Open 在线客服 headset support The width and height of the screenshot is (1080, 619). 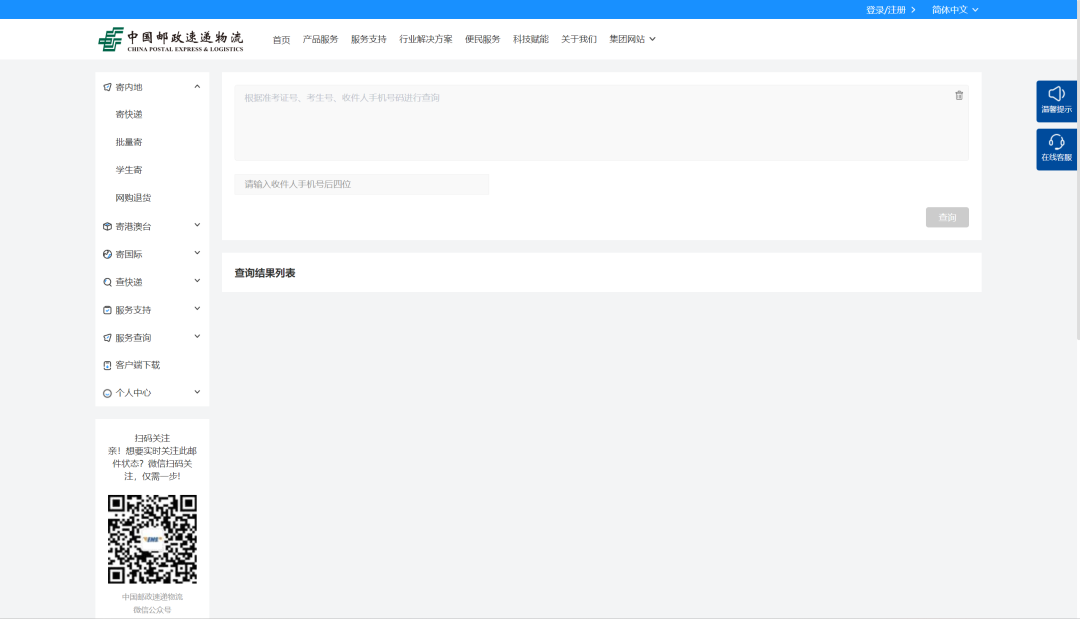click(1056, 149)
